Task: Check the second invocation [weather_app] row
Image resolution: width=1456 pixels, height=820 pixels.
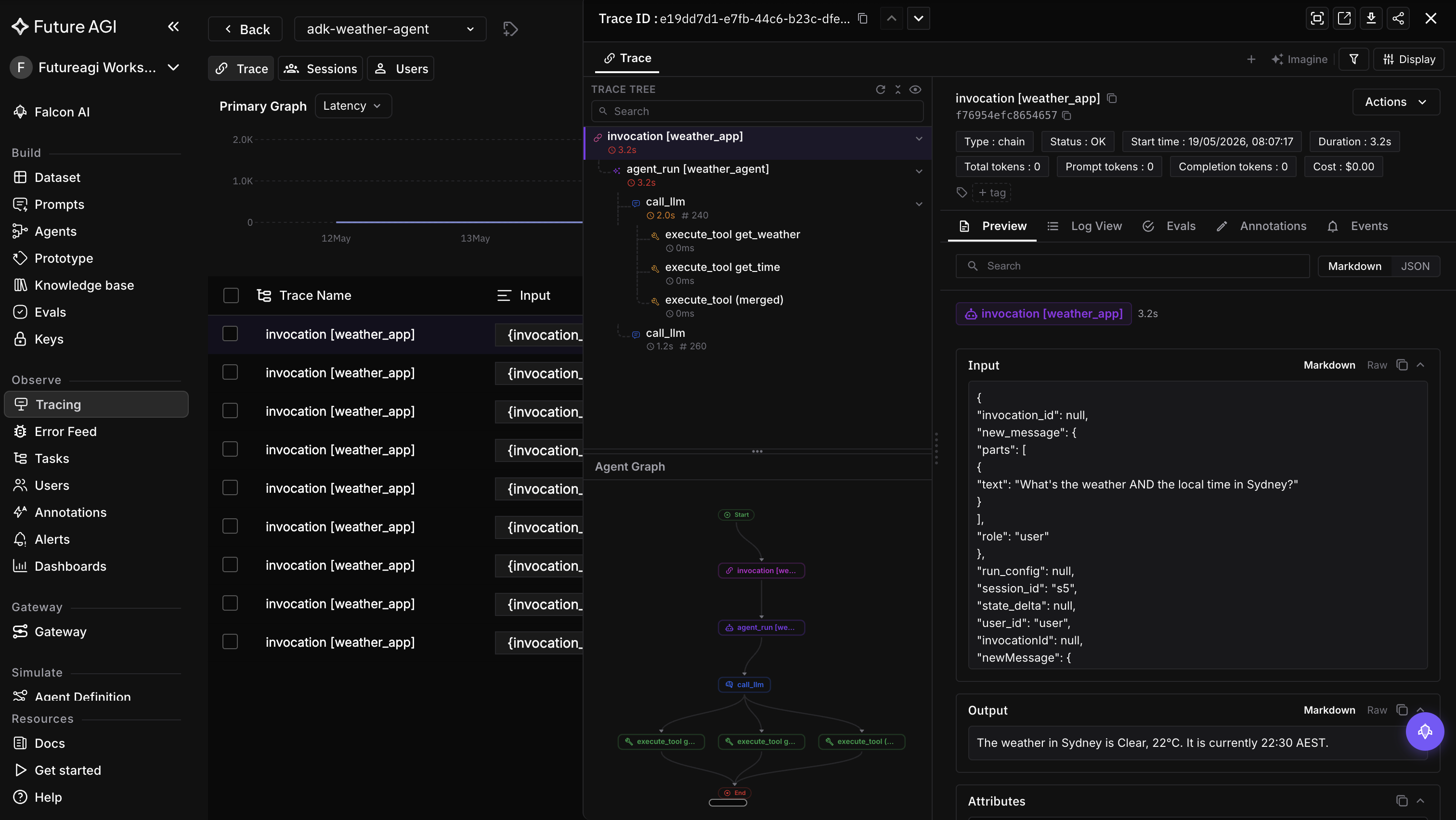Action: [x=230, y=372]
